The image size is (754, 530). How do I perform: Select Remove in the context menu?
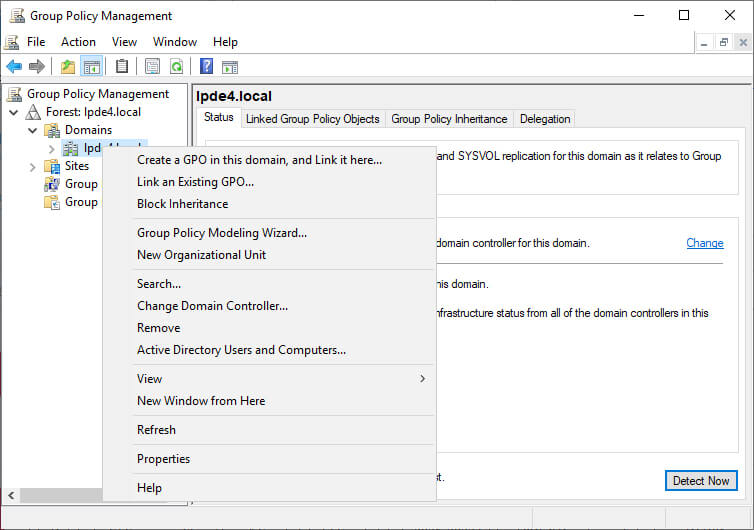(270, 328)
